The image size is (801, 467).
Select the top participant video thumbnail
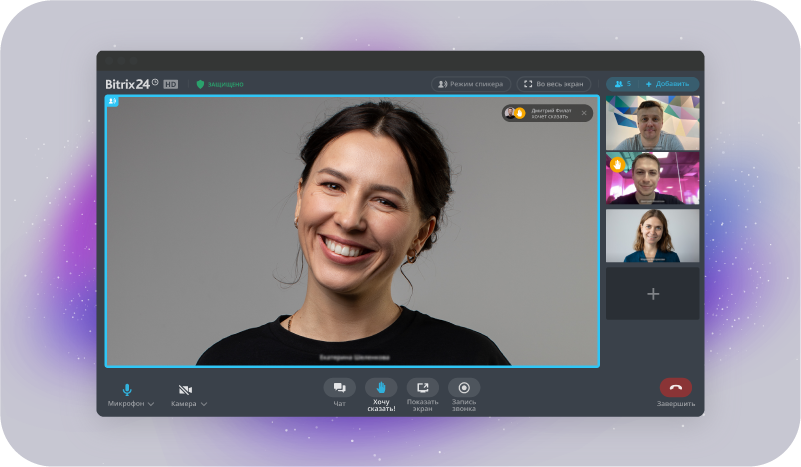[x=652, y=123]
